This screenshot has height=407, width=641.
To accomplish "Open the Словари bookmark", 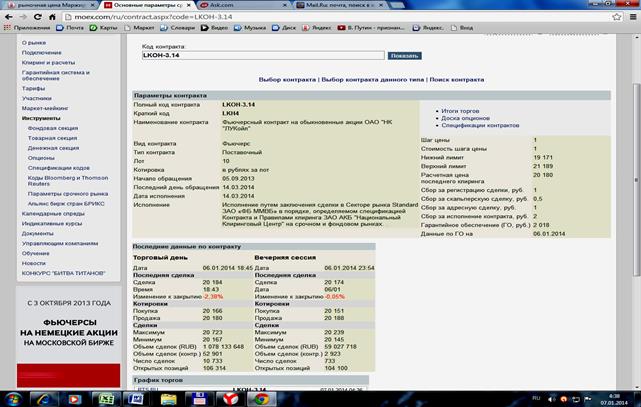I will (178, 28).
